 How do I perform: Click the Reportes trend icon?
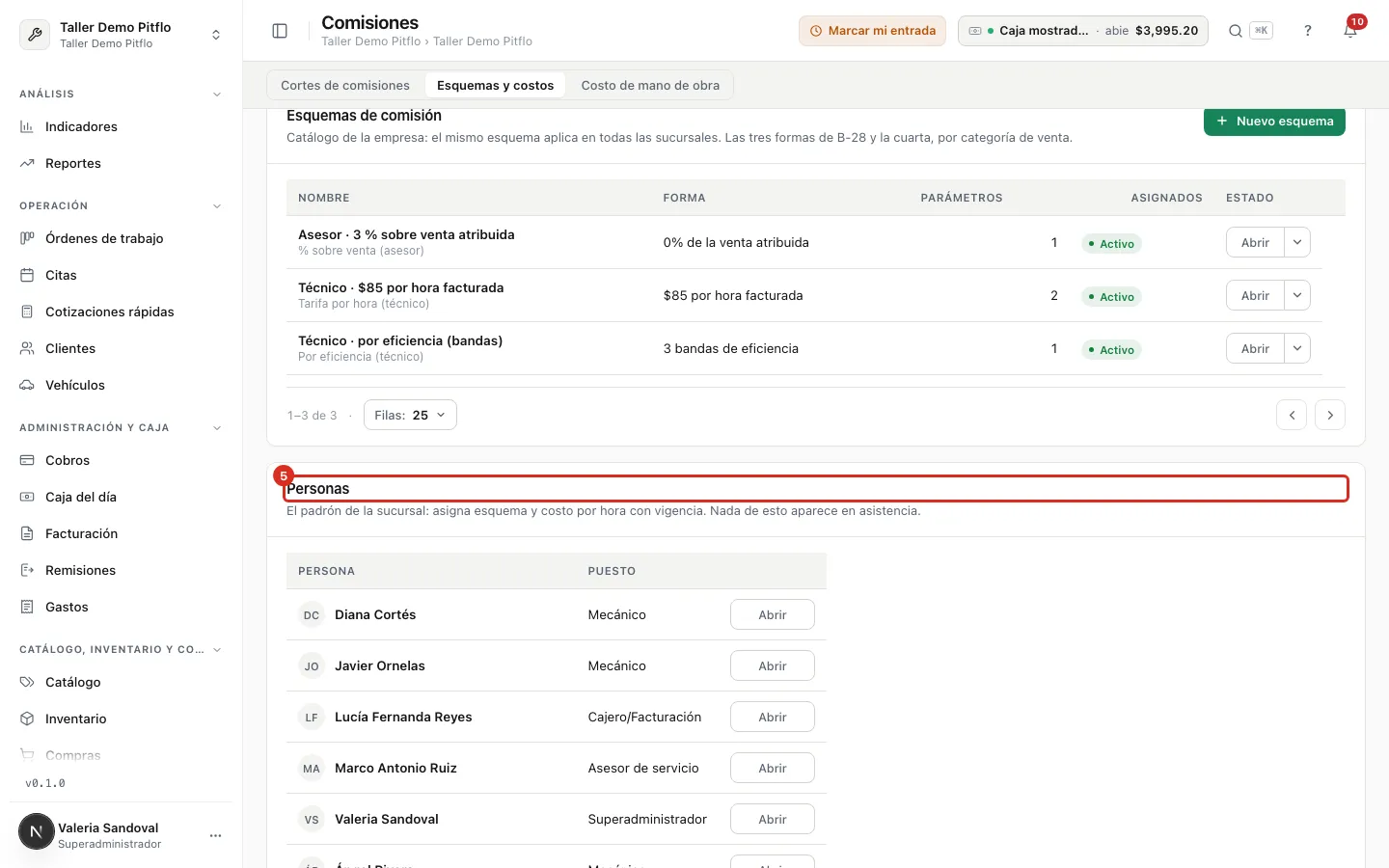click(27, 163)
